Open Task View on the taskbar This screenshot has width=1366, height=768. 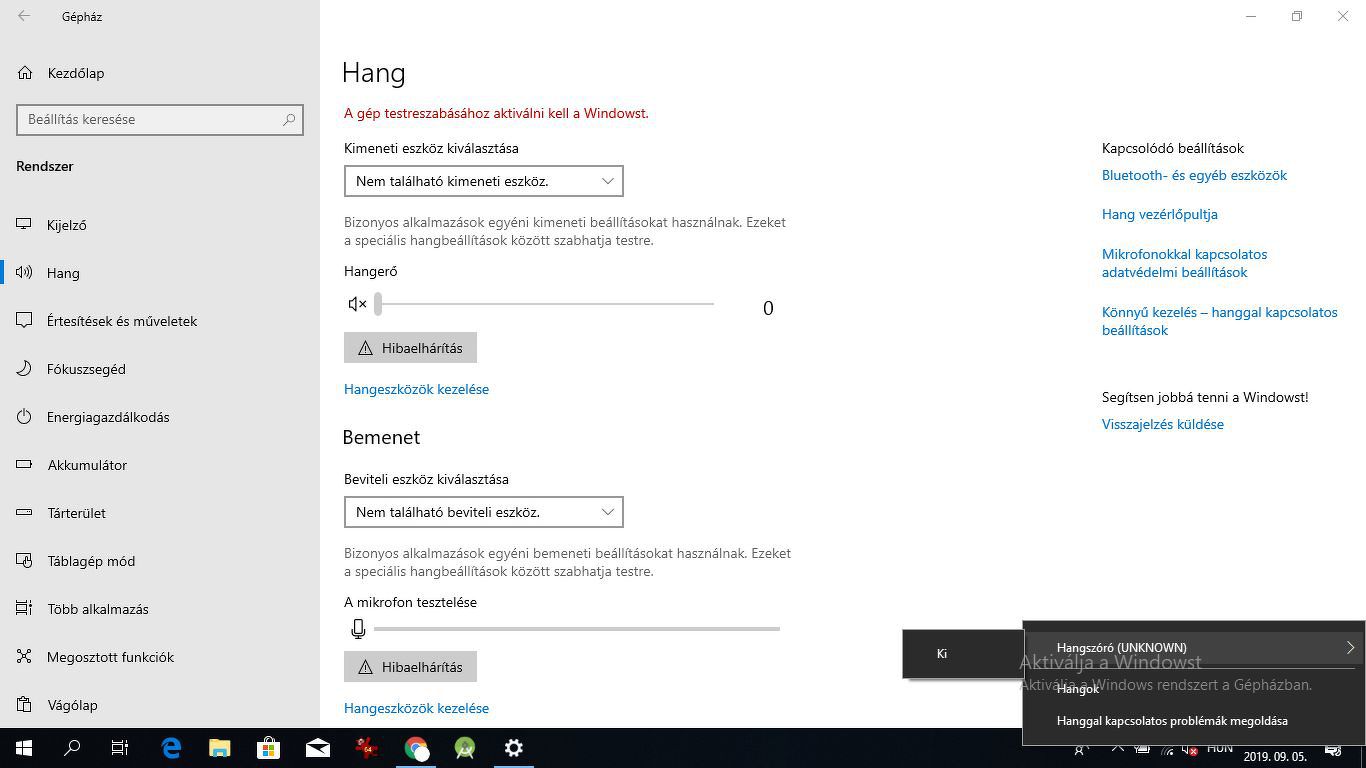click(120, 748)
